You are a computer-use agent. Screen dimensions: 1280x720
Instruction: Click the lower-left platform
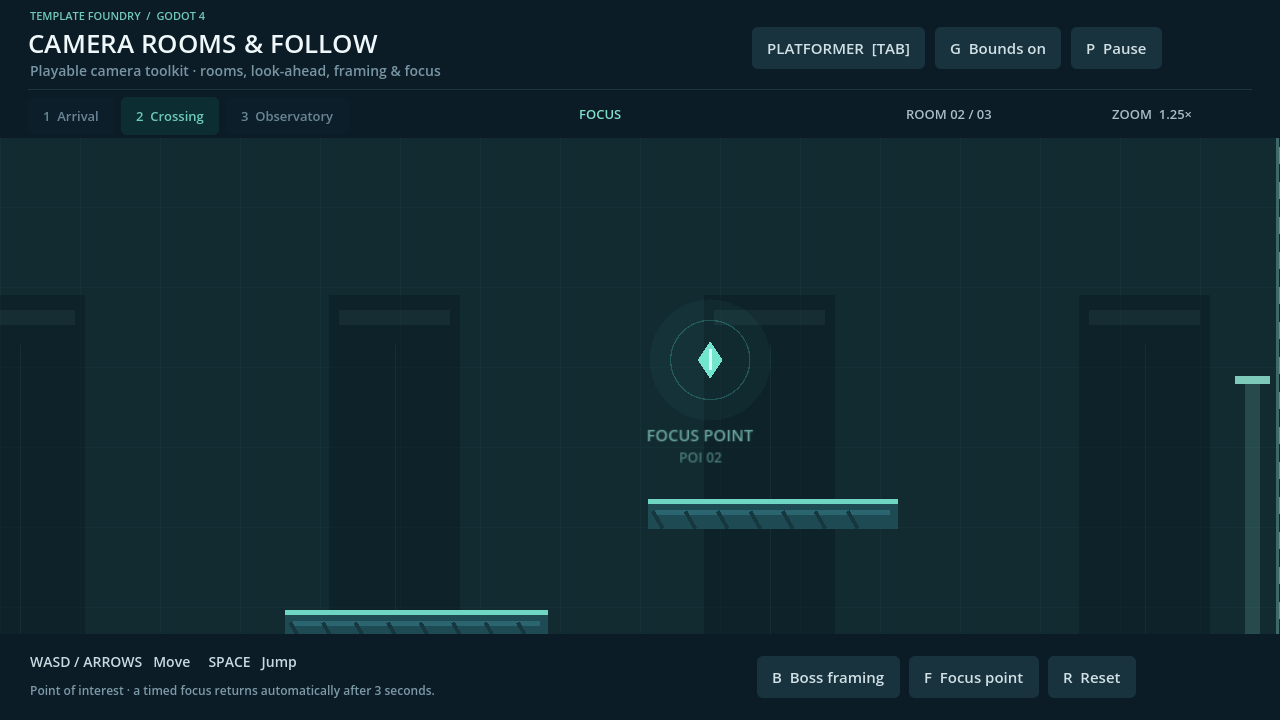pyautogui.click(x=416, y=621)
